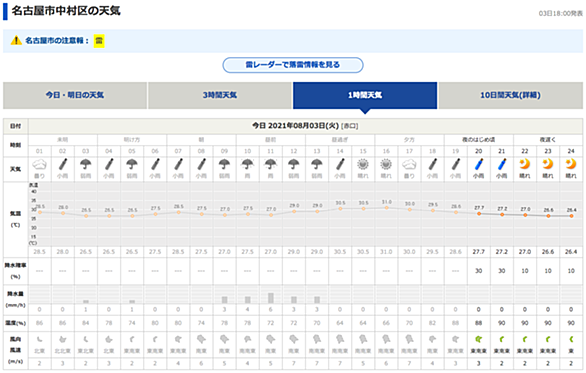Click the 20:00 precipitation probability cell
This screenshot has height=373, width=586.
click(479, 271)
